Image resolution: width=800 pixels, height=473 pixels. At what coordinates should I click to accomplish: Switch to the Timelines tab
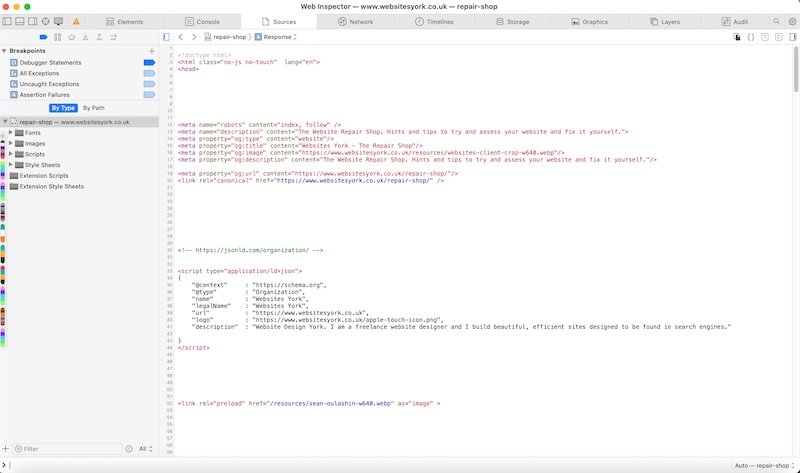pyautogui.click(x=434, y=21)
